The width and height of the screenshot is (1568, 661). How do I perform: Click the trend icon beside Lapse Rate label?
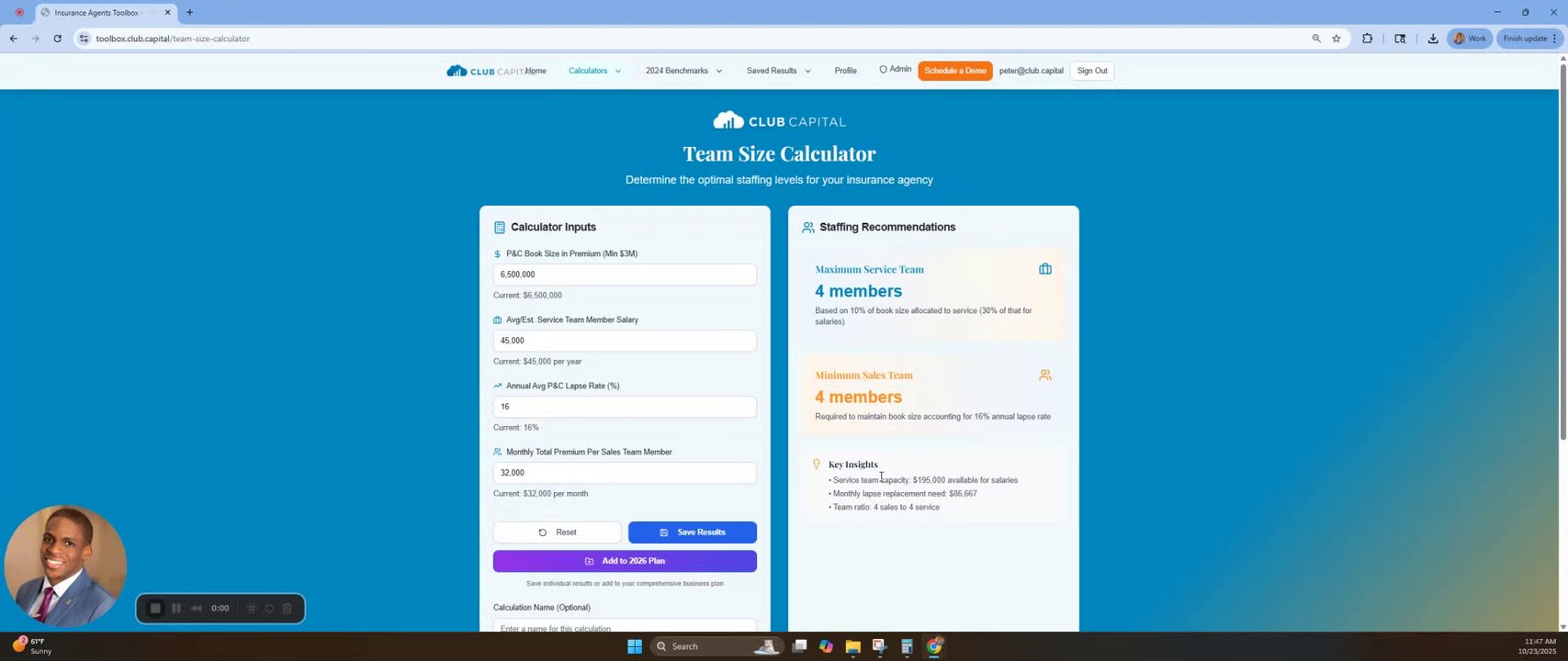tap(497, 387)
